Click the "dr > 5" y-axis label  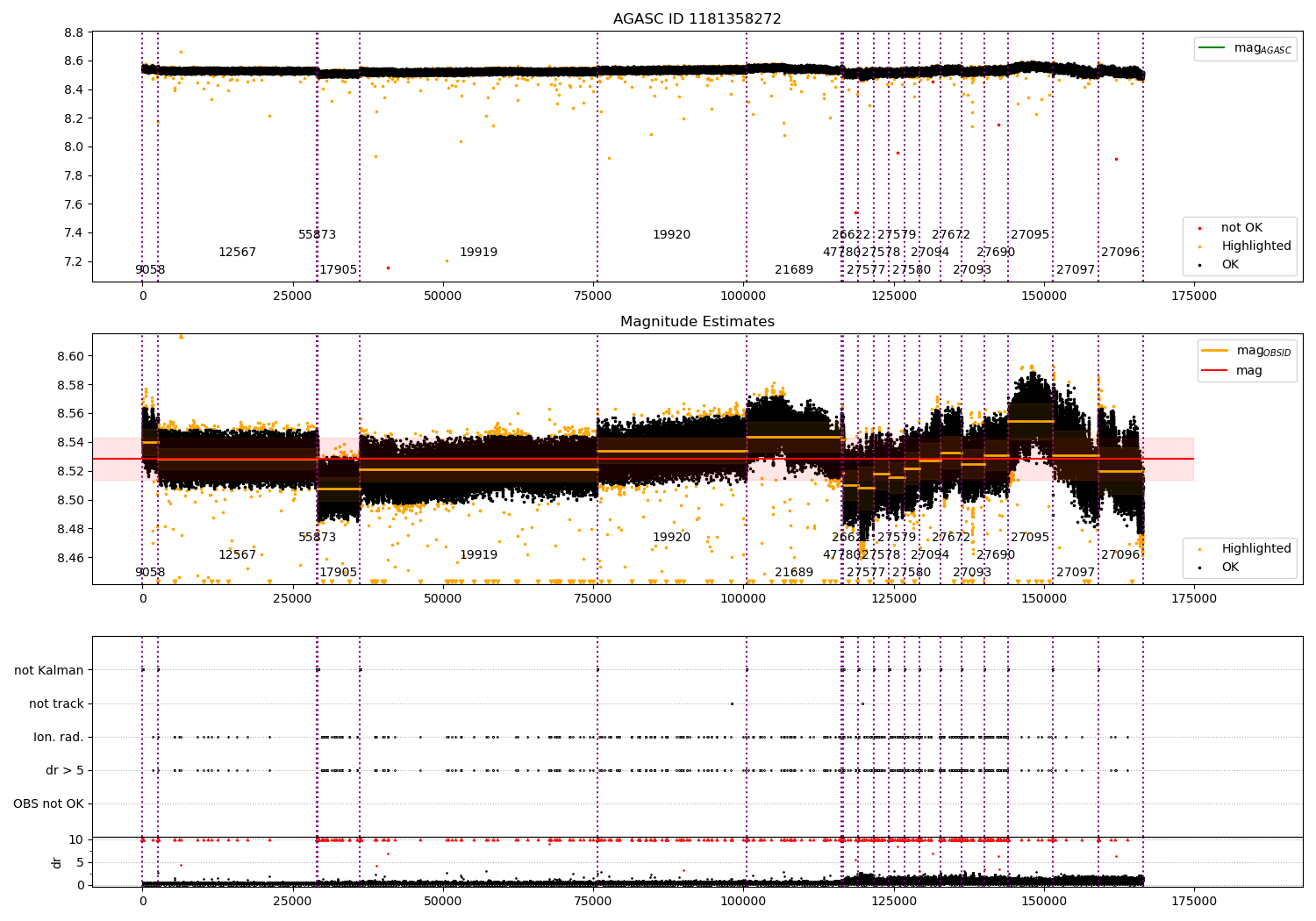(65, 770)
